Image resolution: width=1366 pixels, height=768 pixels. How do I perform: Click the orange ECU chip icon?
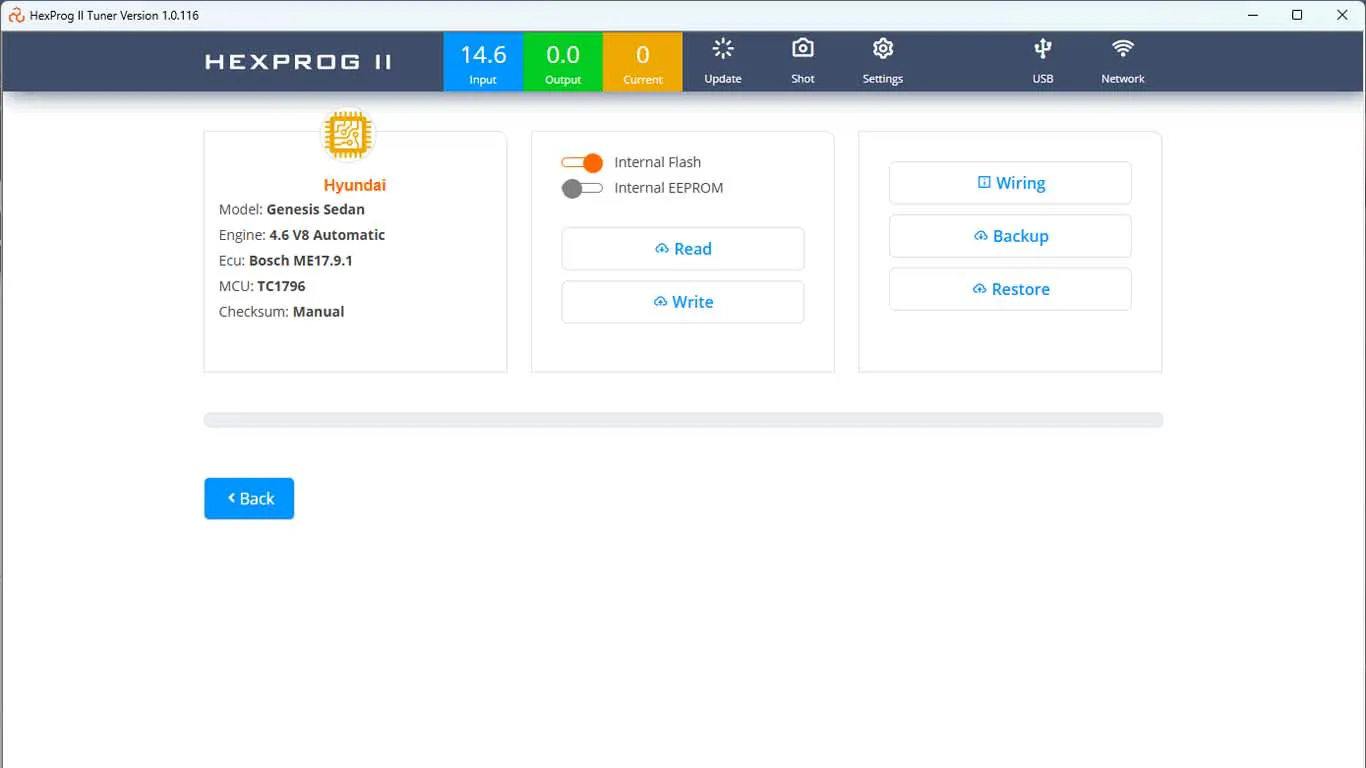click(347, 135)
